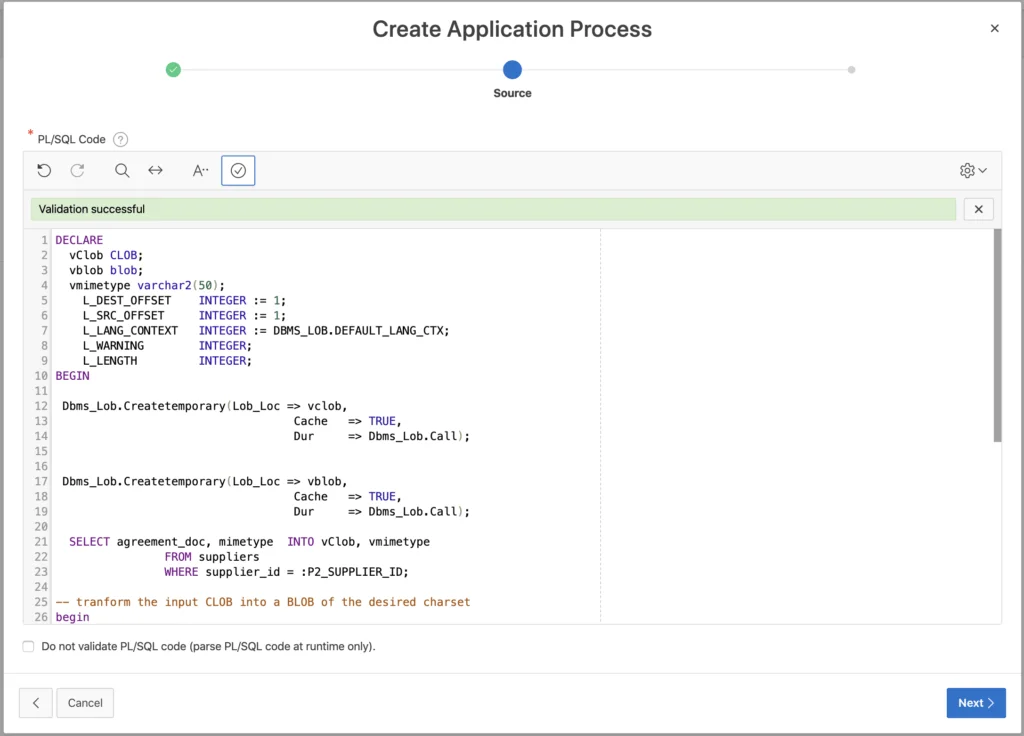
Task: Open the autocomplete A.. icon
Action: tap(200, 170)
